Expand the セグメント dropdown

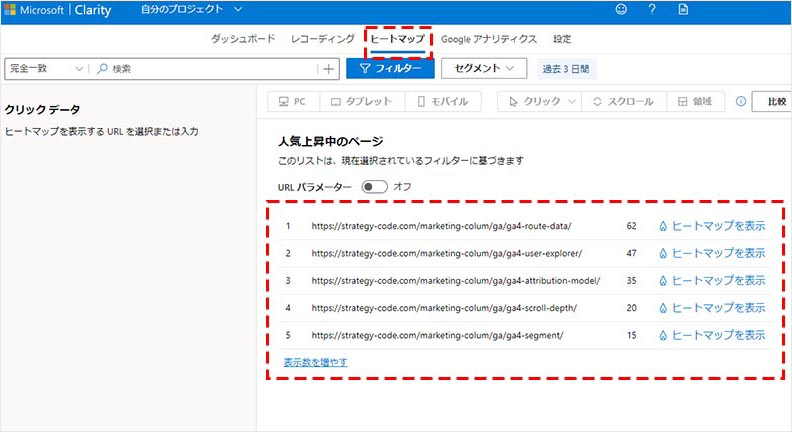(483, 69)
